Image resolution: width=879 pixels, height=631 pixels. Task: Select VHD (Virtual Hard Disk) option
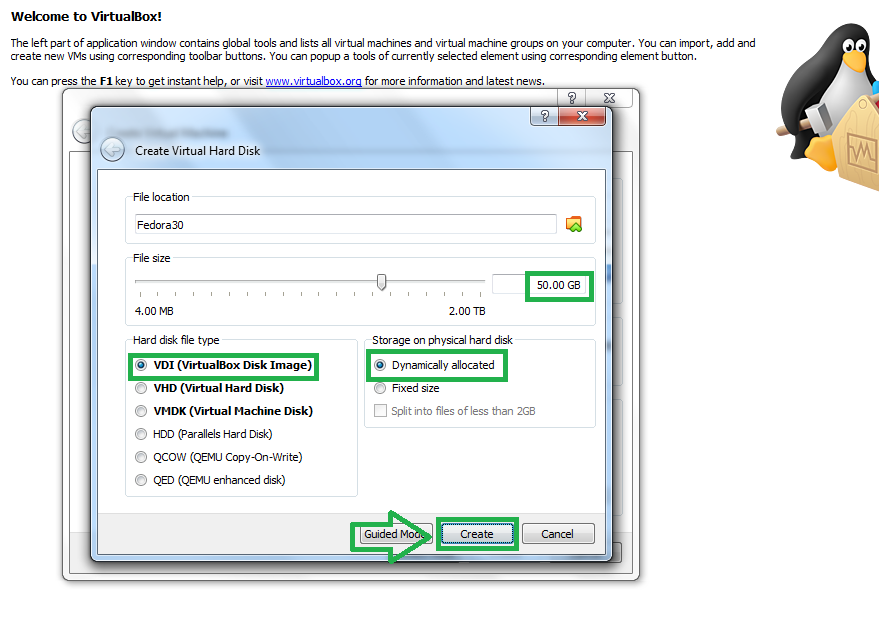click(x=210, y=388)
